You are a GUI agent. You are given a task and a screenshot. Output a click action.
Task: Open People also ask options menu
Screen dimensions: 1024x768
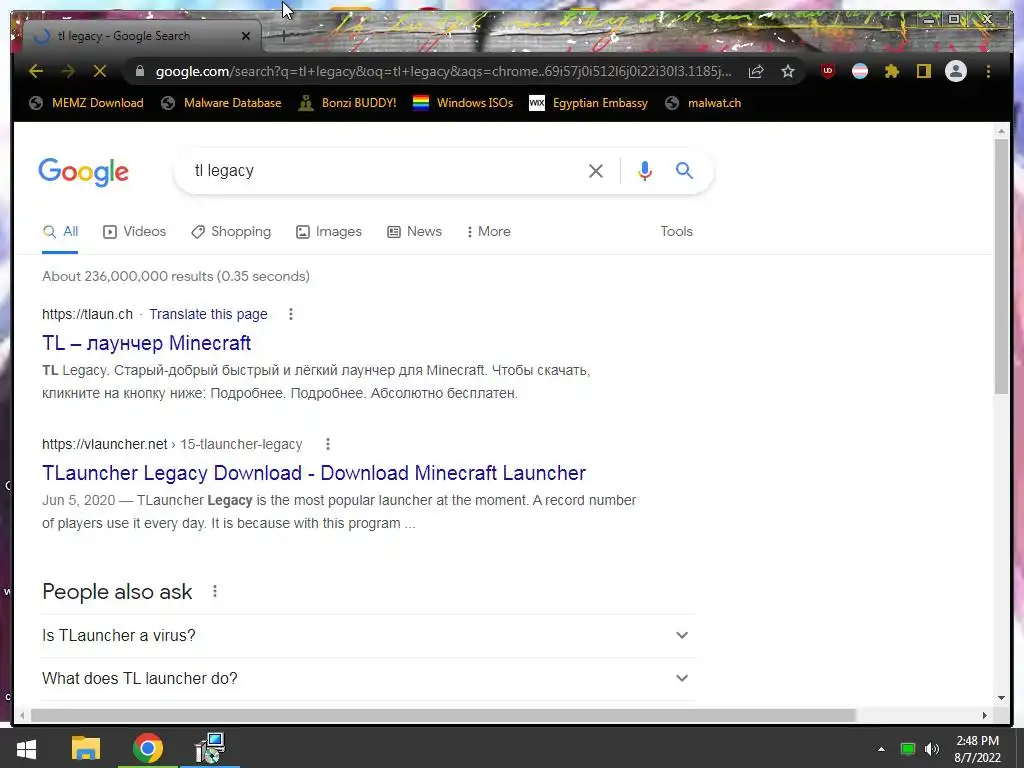(214, 592)
